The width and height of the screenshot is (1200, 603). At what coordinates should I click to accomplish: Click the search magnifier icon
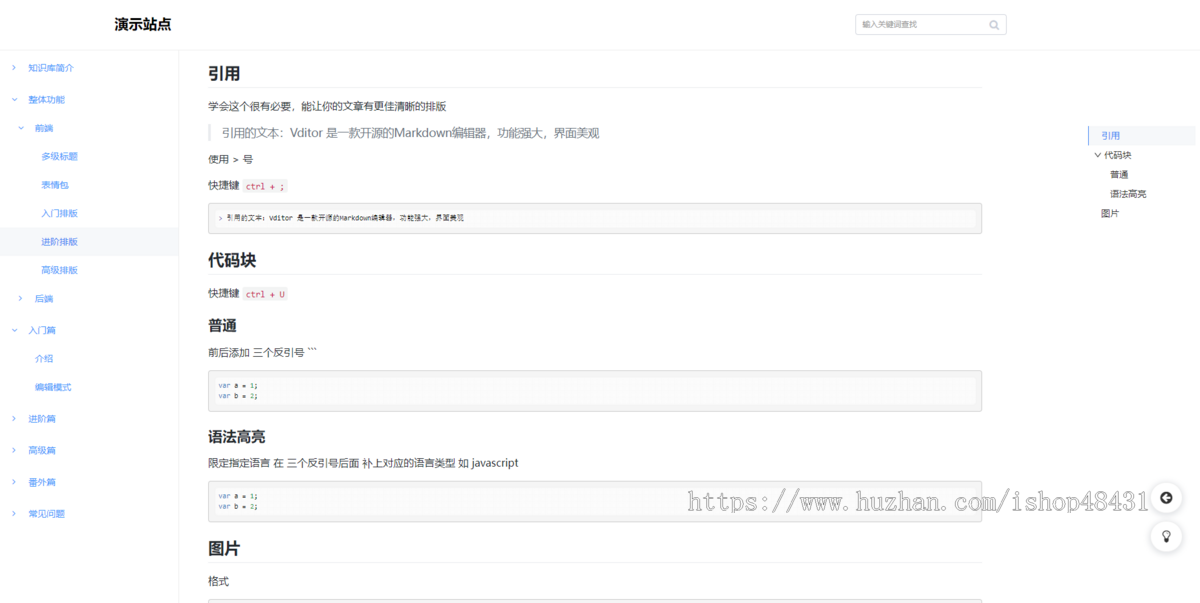pyautogui.click(x=994, y=25)
